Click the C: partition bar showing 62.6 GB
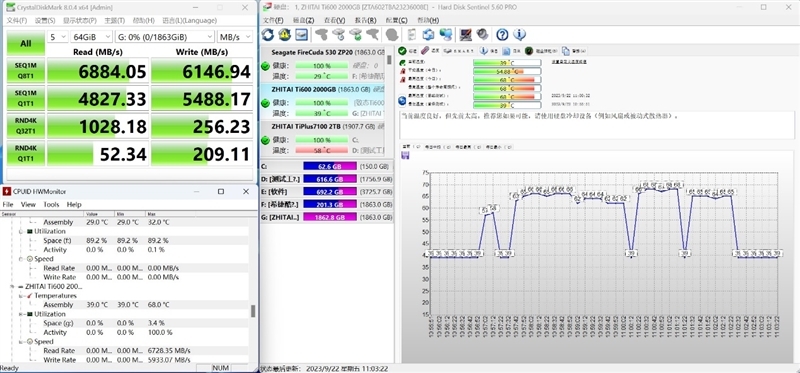 click(329, 166)
